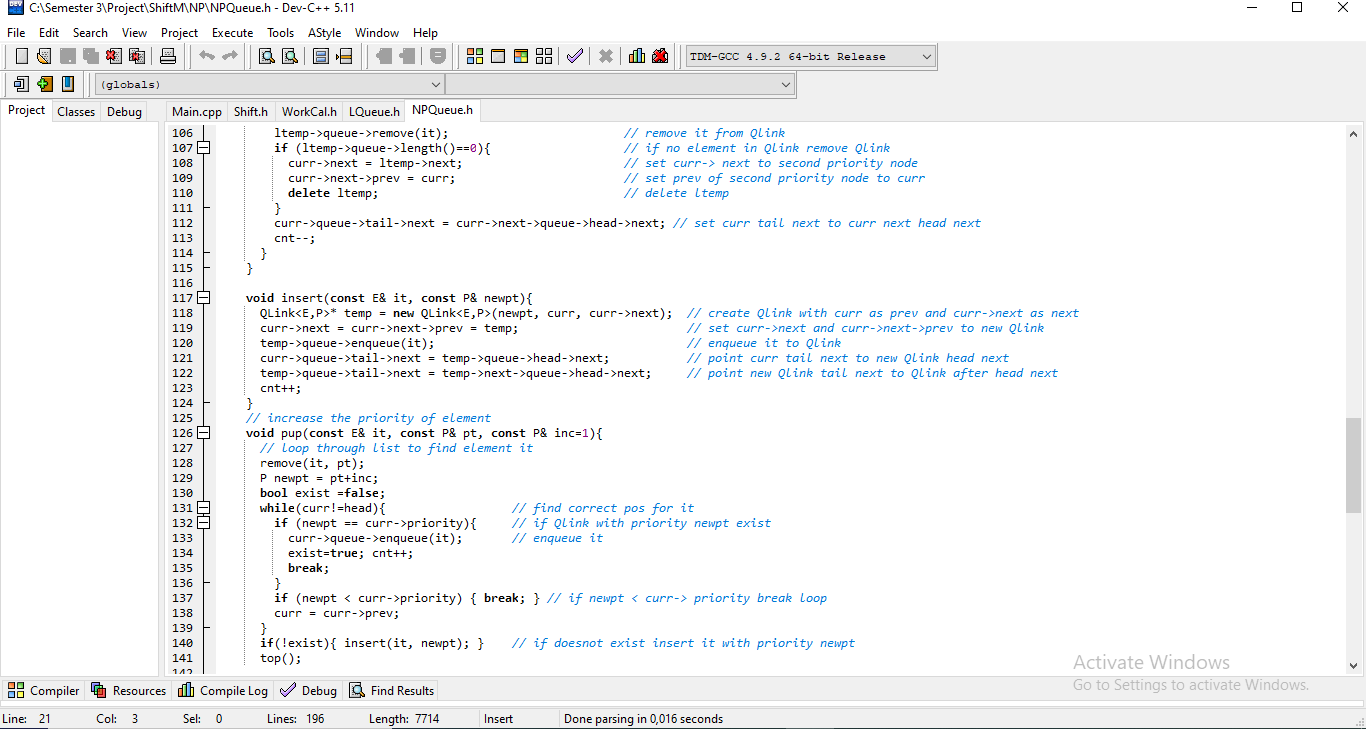Viewport: 1366px width, 729px height.
Task: Click the blue Goto Bookmark icon
Action: pos(67,84)
